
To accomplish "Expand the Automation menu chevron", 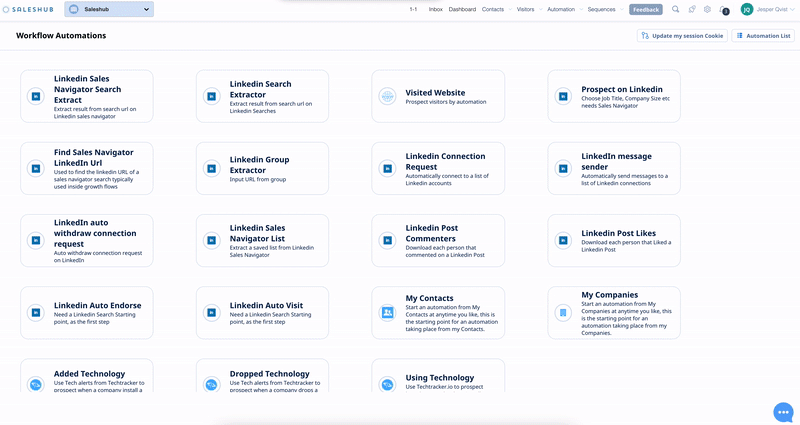I will 581,9.
